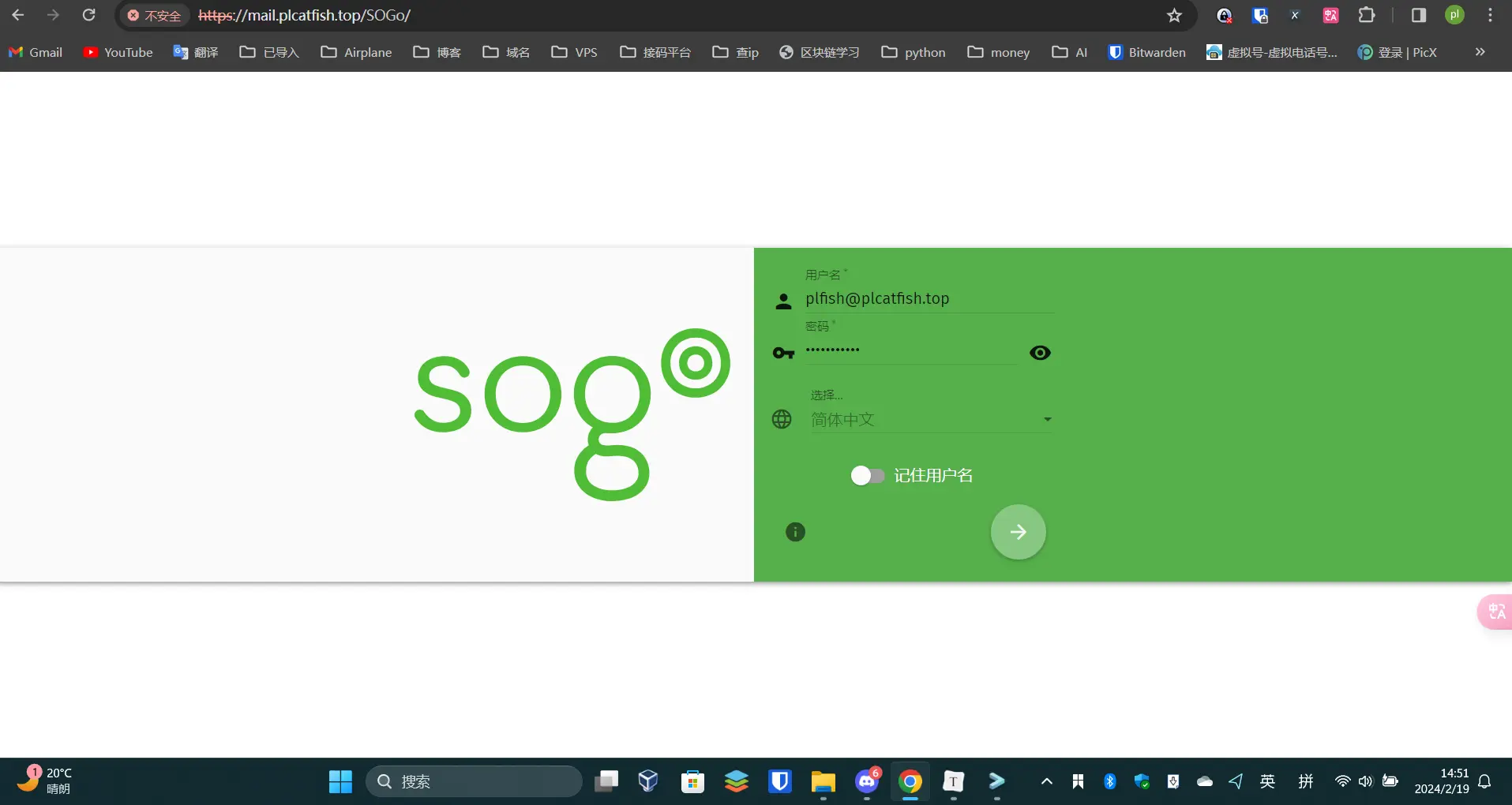Viewport: 1512px width, 805px height.
Task: Open Bitwarden app on the taskbar
Action: pyautogui.click(x=780, y=781)
